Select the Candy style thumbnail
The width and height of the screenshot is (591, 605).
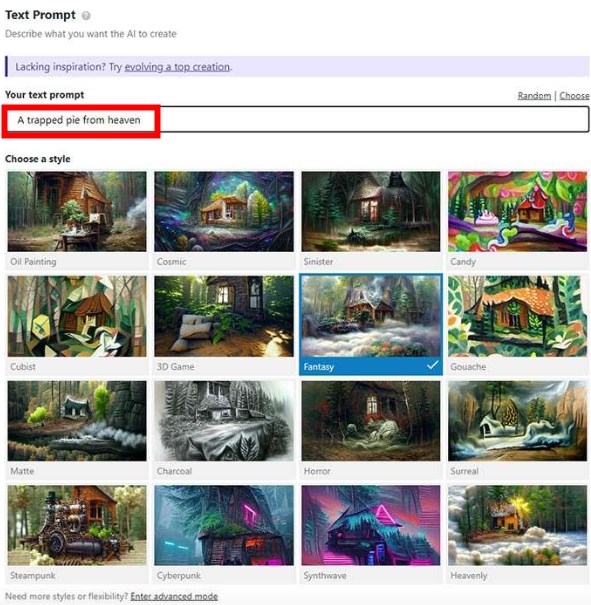[x=517, y=211]
